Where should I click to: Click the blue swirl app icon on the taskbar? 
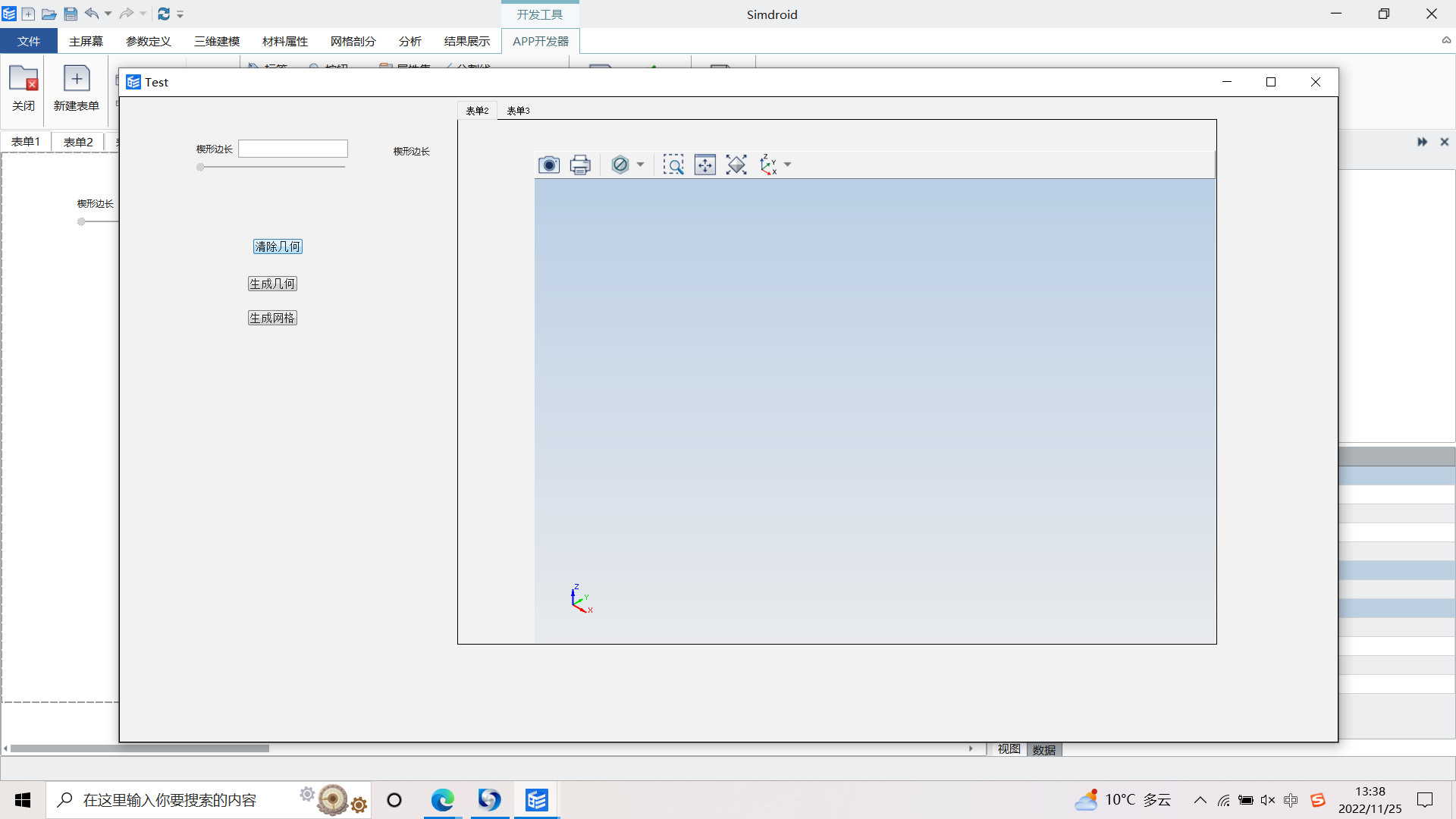coord(490,800)
